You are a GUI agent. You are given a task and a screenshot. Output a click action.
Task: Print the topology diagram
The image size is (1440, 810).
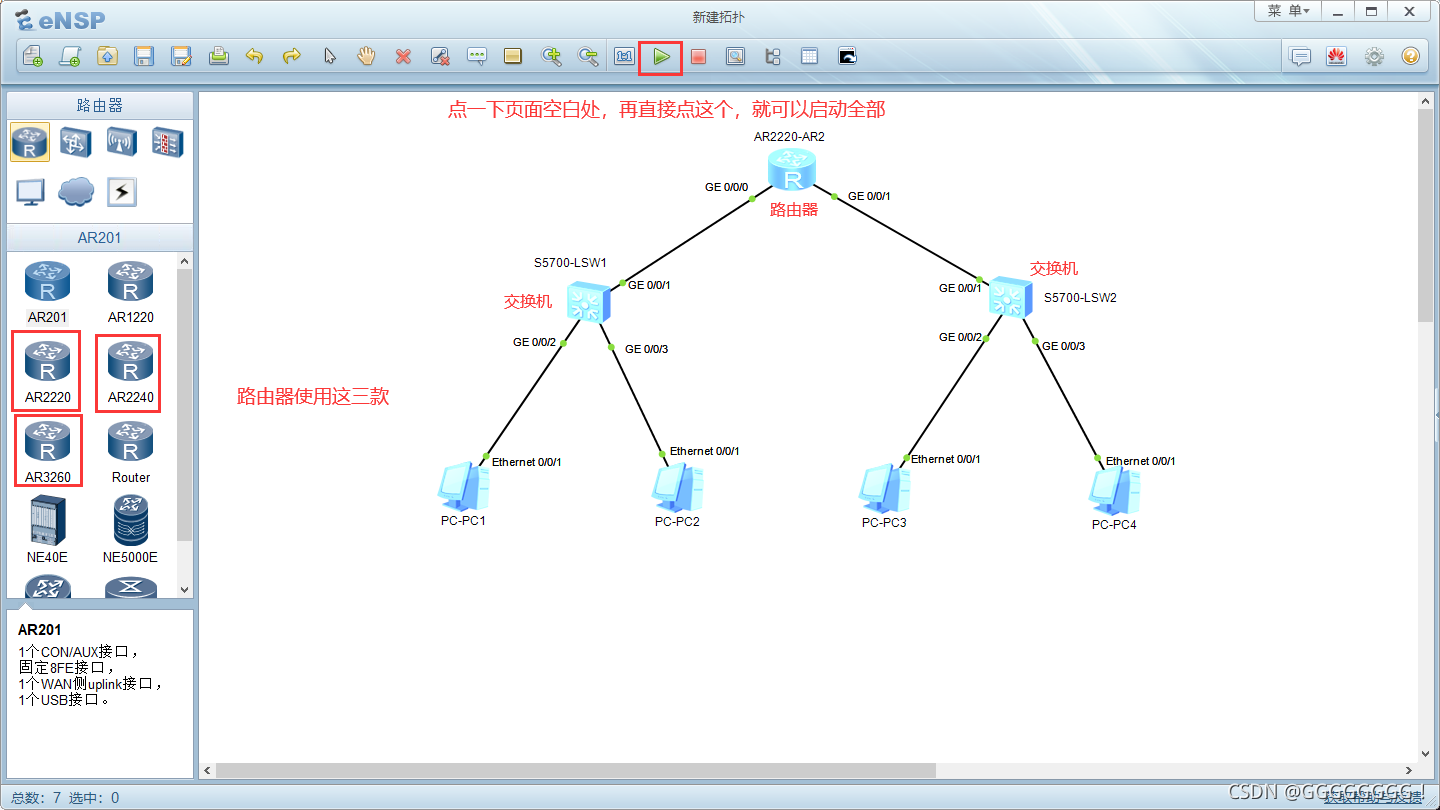tap(219, 56)
